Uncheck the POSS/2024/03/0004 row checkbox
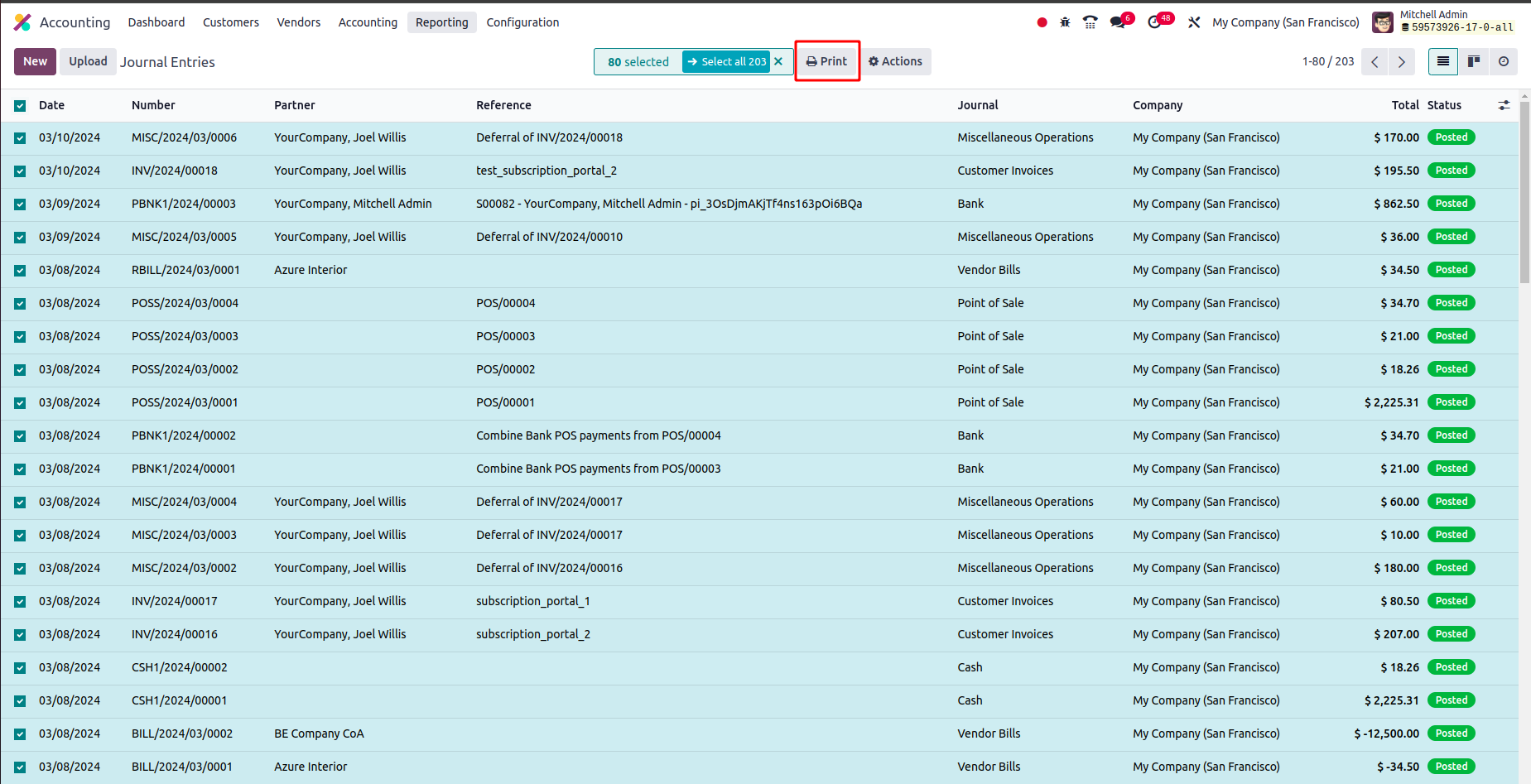The height and width of the screenshot is (784, 1531). (x=20, y=304)
